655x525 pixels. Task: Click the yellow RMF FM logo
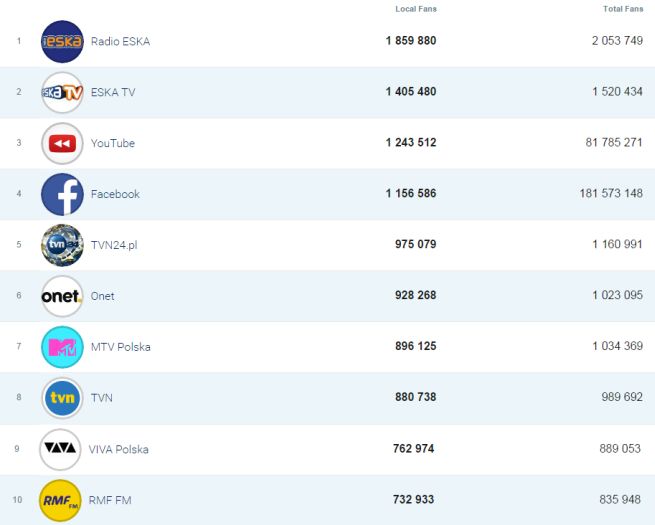click(60, 500)
